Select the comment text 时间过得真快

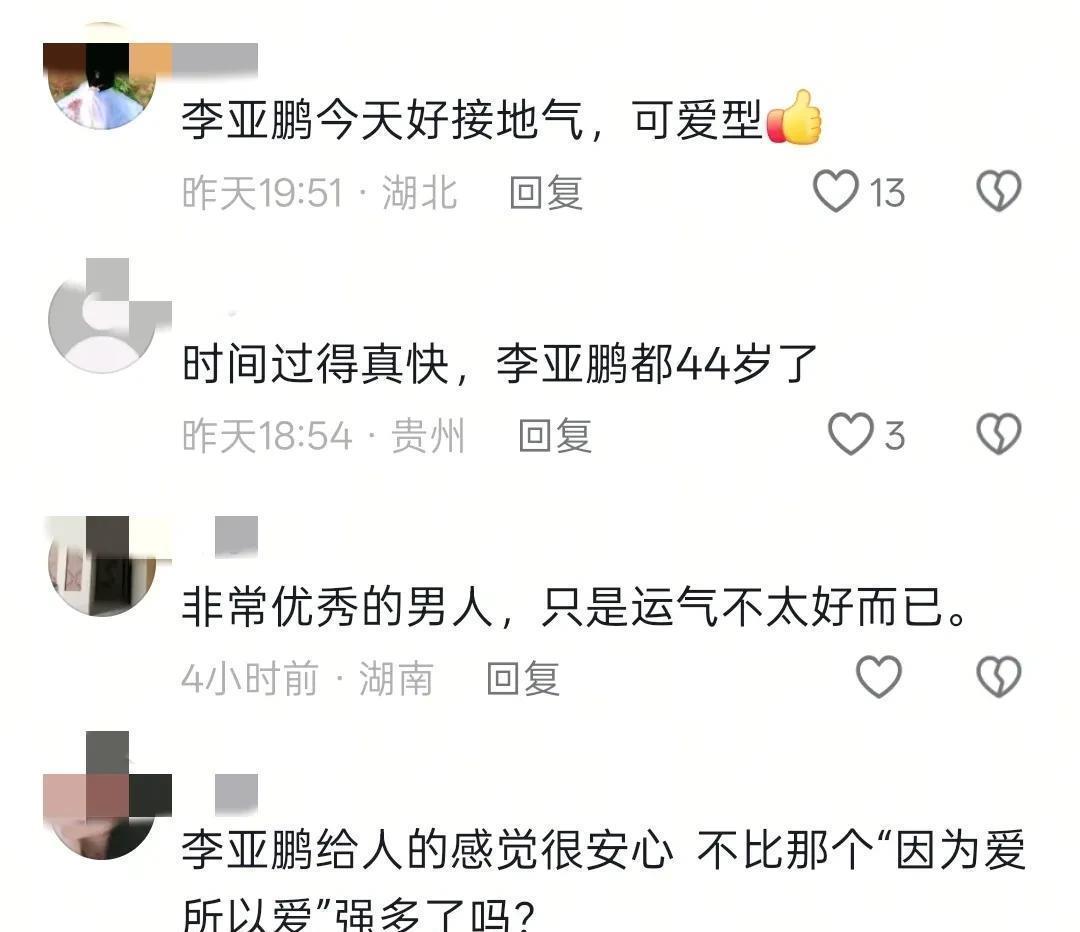[315, 364]
